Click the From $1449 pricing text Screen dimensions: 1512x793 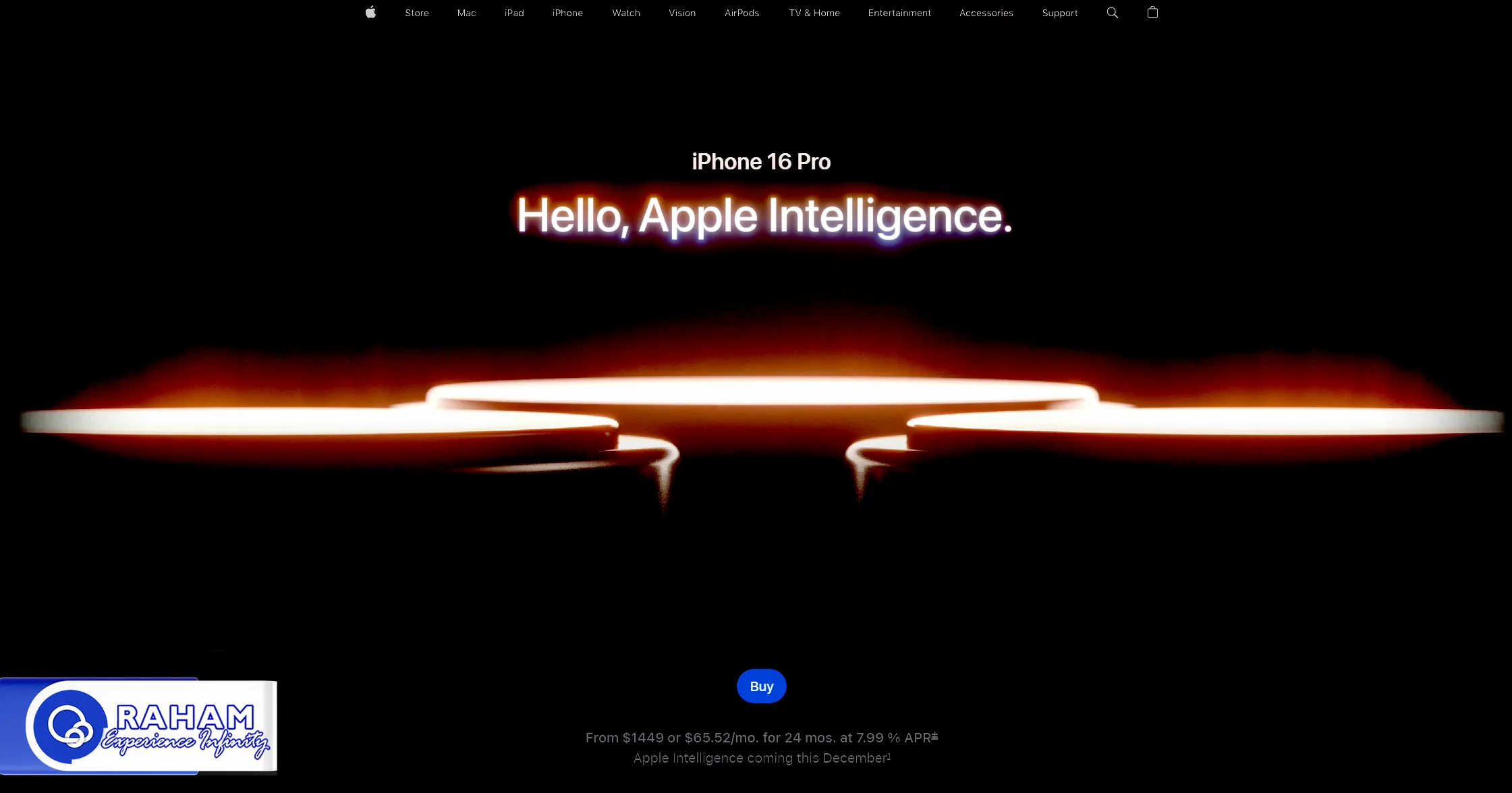point(762,738)
